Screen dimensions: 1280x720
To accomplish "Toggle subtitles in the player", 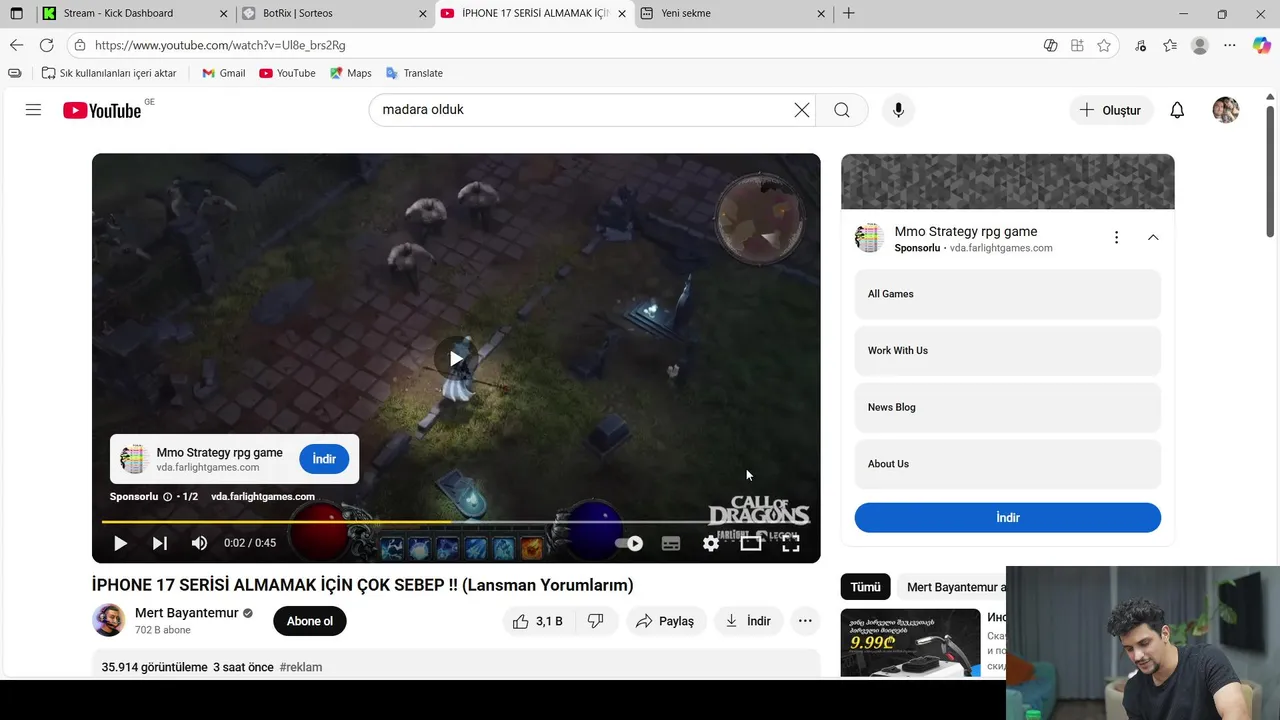I will click(671, 543).
